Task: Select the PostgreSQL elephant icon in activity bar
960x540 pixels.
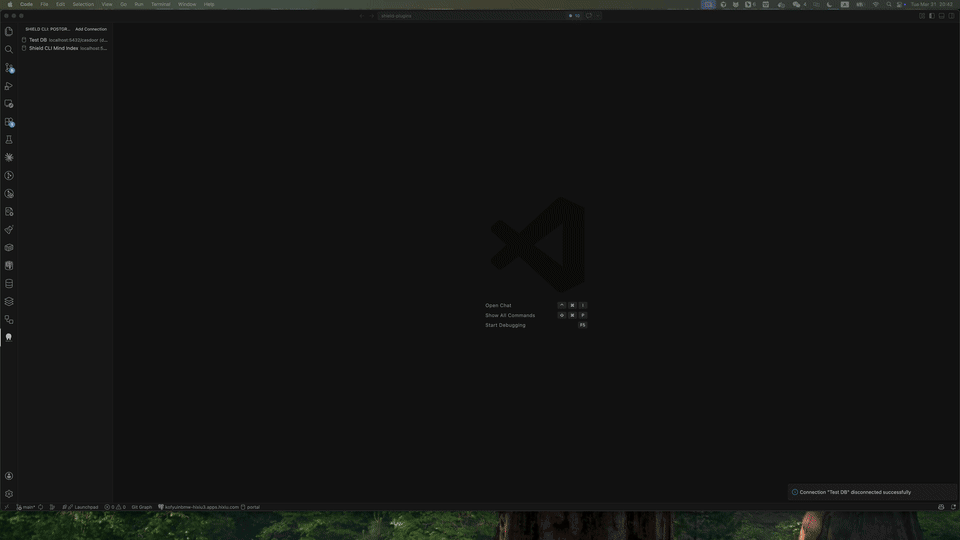Action: click(9, 337)
